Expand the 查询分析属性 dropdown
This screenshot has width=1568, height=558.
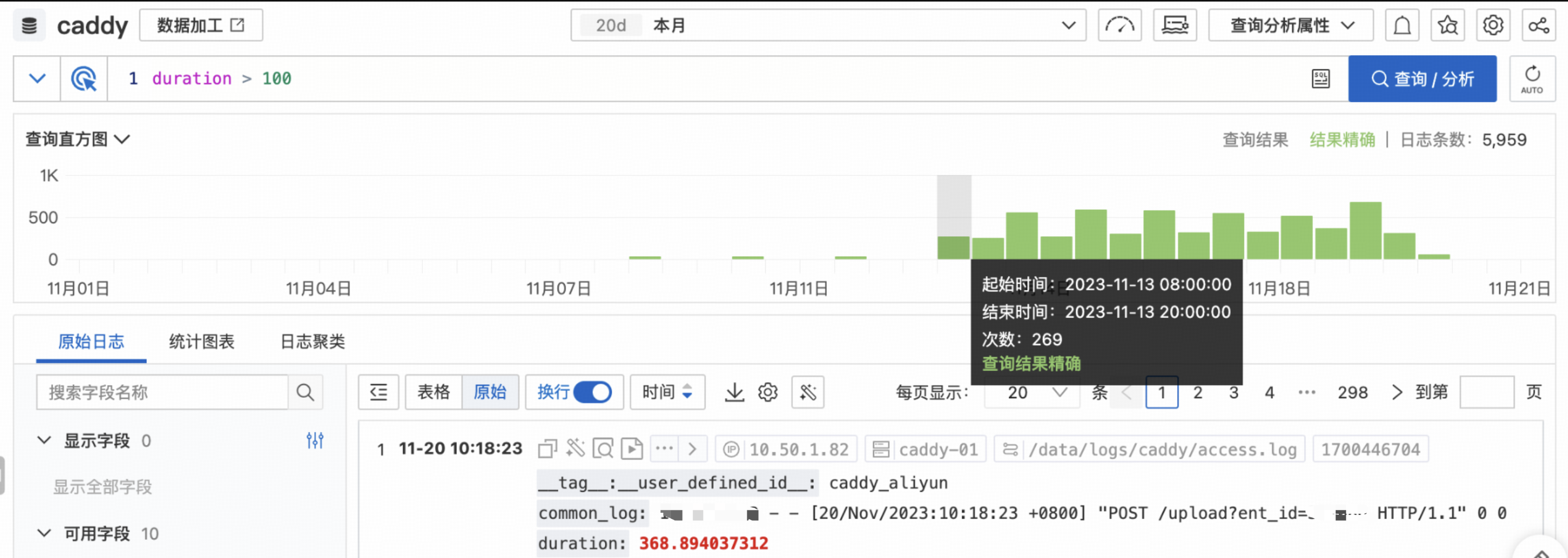pos(1290,26)
